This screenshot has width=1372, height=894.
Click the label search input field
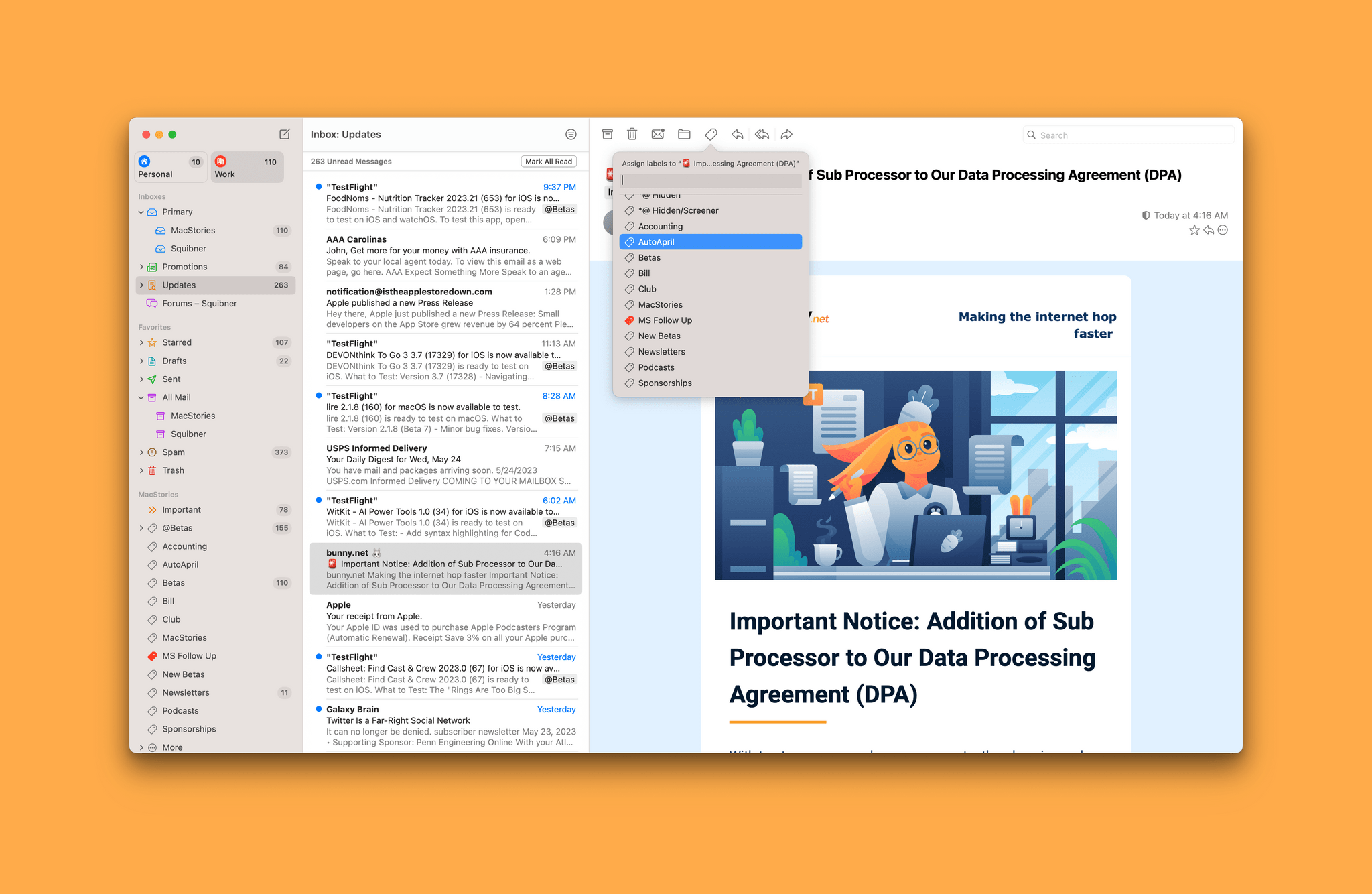click(x=711, y=178)
